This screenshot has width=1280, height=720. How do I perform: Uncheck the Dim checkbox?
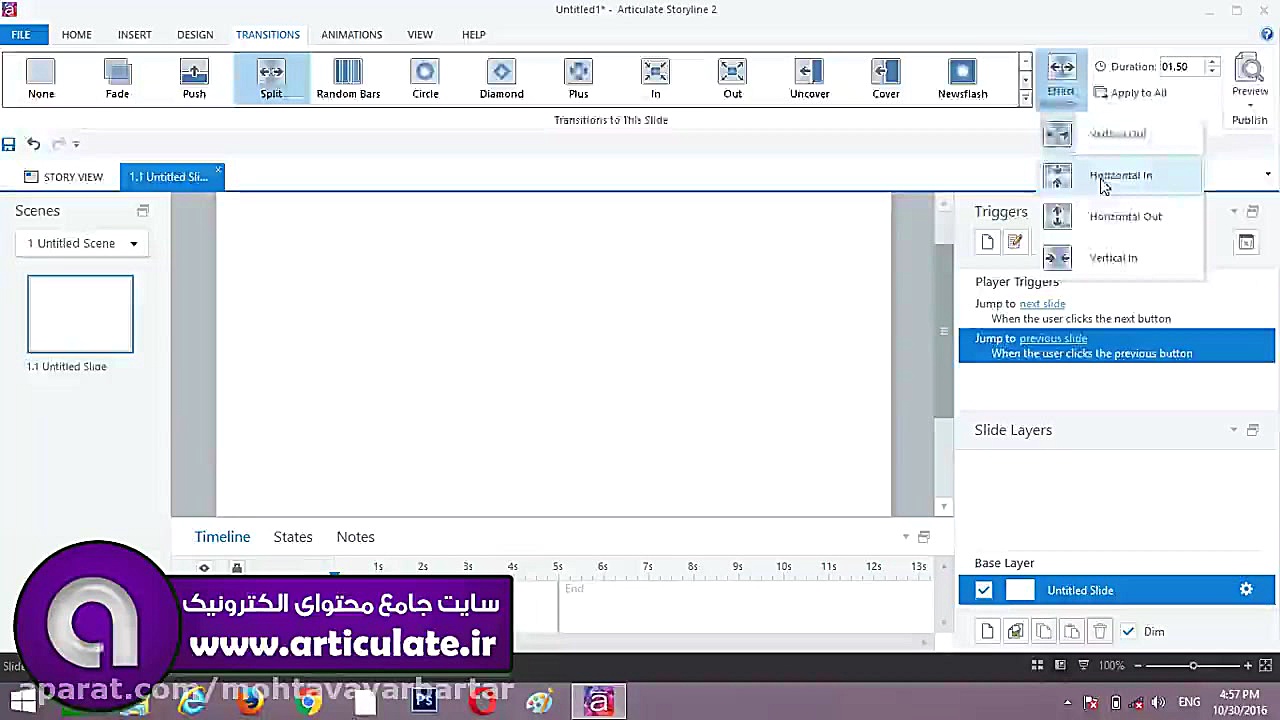point(1128,631)
